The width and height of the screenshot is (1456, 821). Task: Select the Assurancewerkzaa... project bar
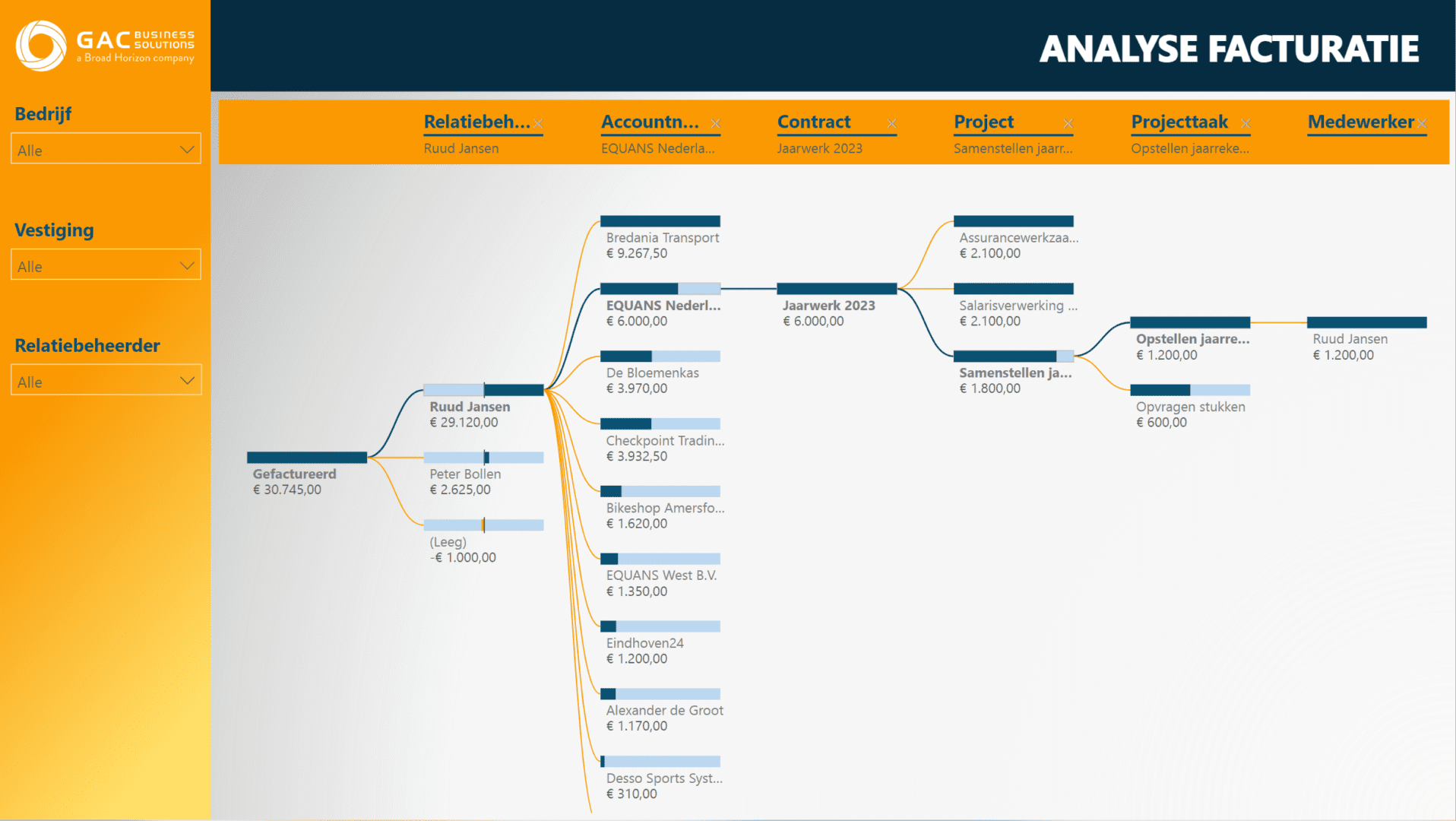point(1014,221)
